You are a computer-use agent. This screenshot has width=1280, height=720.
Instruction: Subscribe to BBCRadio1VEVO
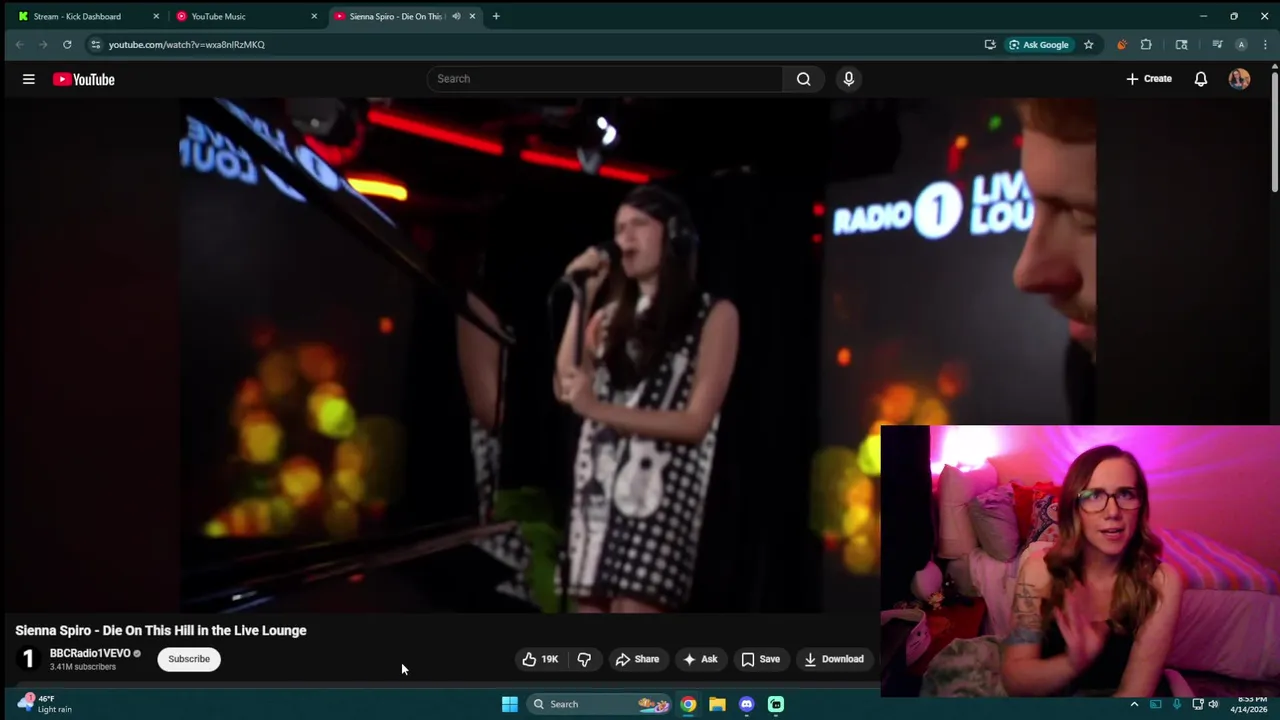[x=189, y=659]
